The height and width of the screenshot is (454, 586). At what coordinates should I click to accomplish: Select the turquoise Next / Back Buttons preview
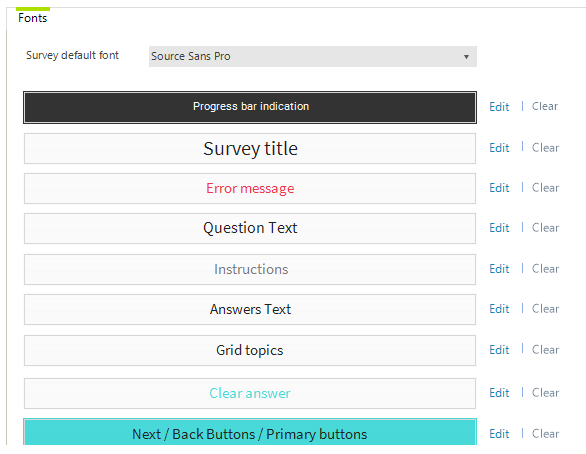(x=250, y=432)
